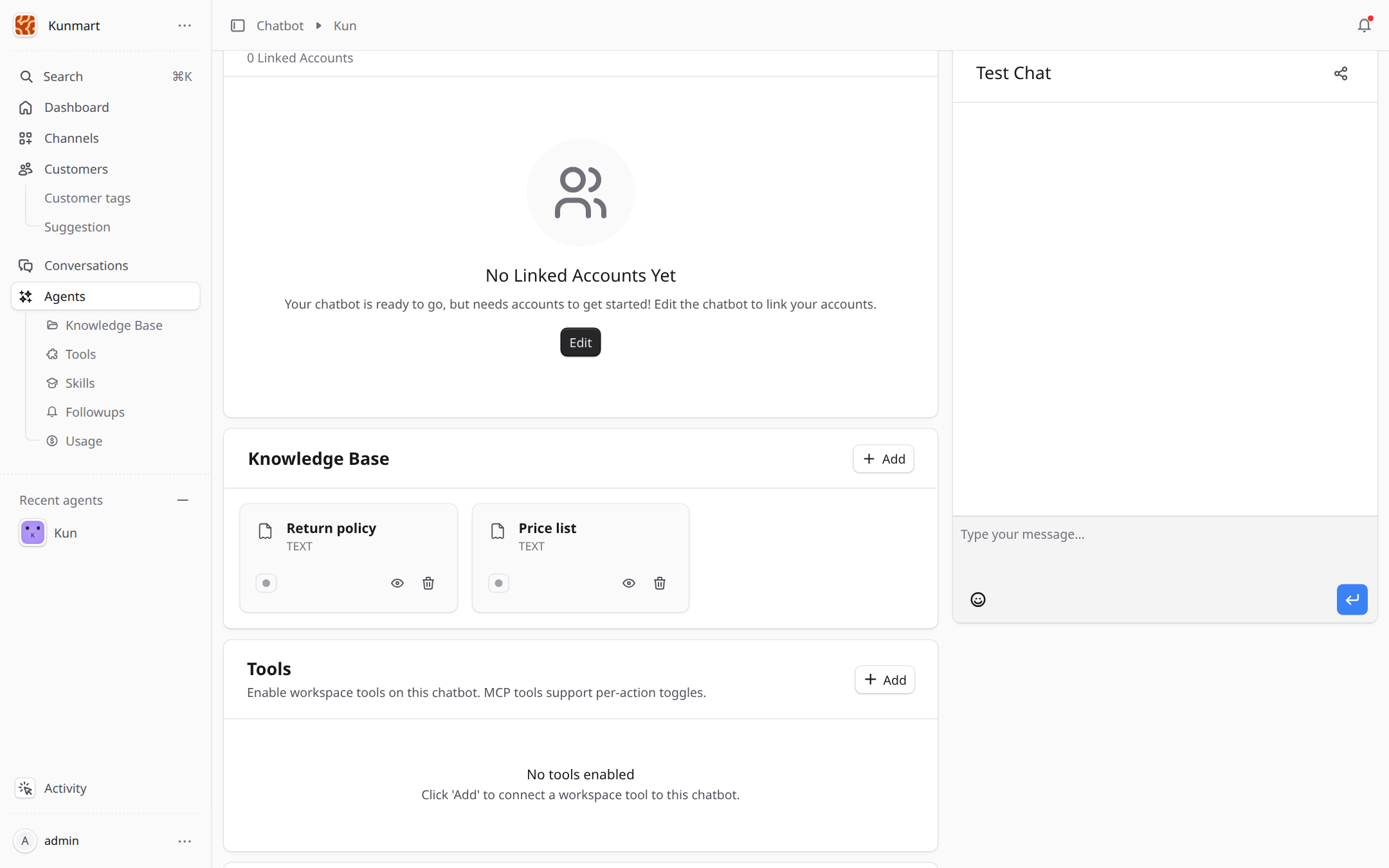Toggle status of Return policy card
The image size is (1389, 868).
point(266,583)
